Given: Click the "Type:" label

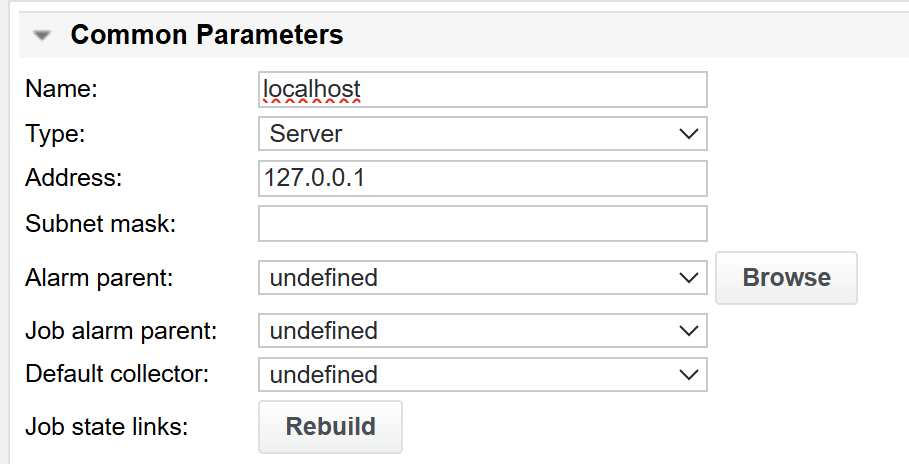Looking at the screenshot, I should (56, 134).
